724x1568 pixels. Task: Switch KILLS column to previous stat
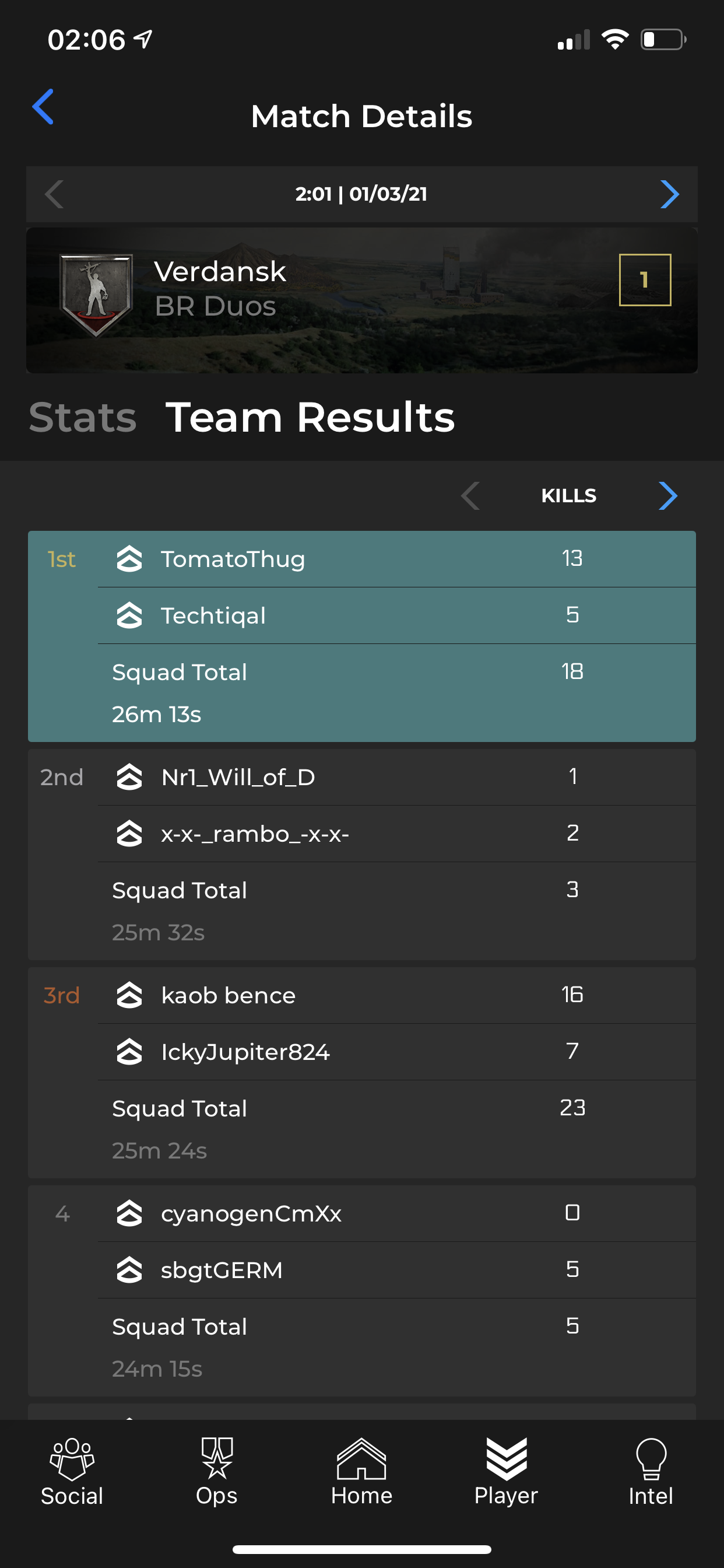470,495
